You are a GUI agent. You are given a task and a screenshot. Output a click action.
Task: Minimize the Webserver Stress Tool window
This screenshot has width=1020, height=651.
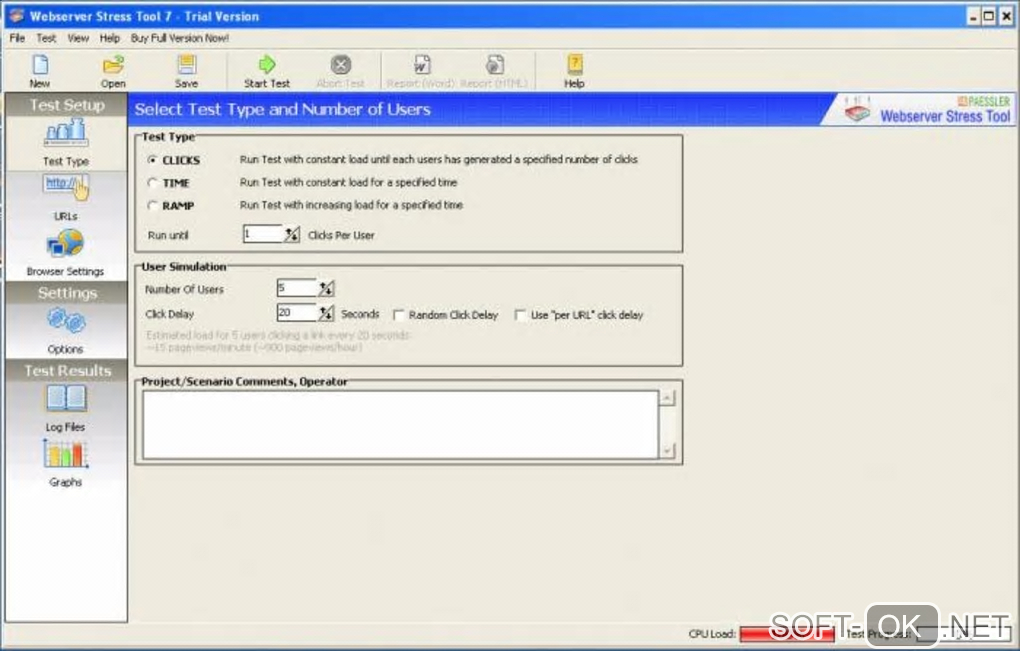(x=973, y=16)
